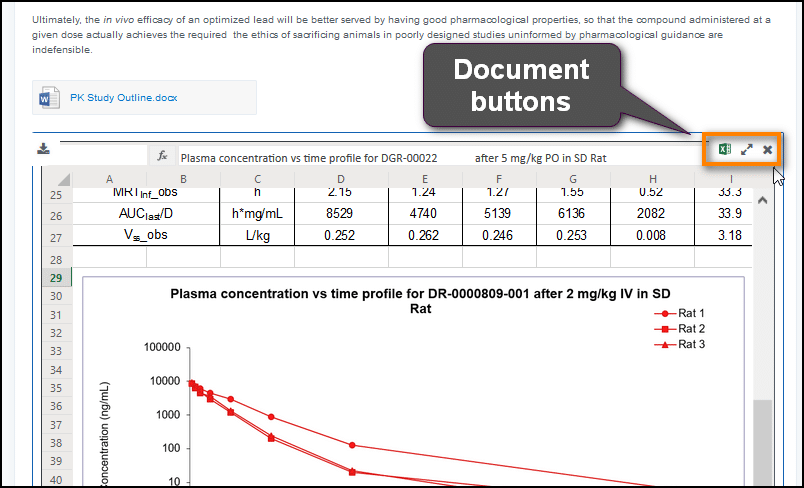The width and height of the screenshot is (804, 488).
Task: Click cell value 0.246
Action: (497, 235)
